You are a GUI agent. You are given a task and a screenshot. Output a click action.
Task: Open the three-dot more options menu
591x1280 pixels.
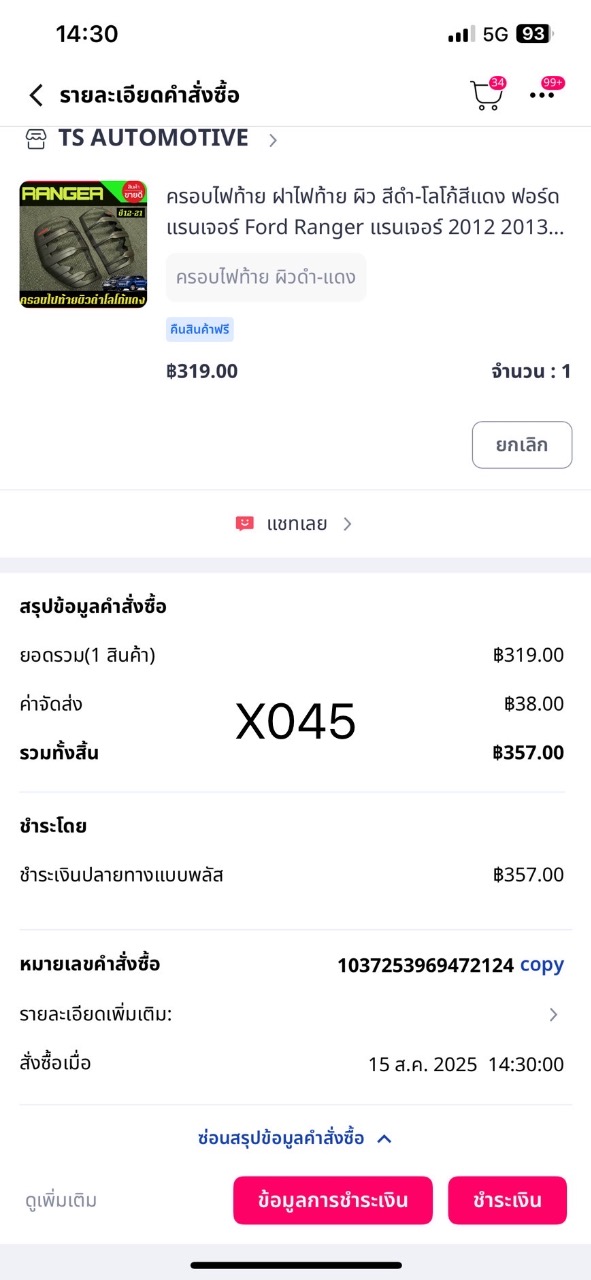tap(543, 95)
